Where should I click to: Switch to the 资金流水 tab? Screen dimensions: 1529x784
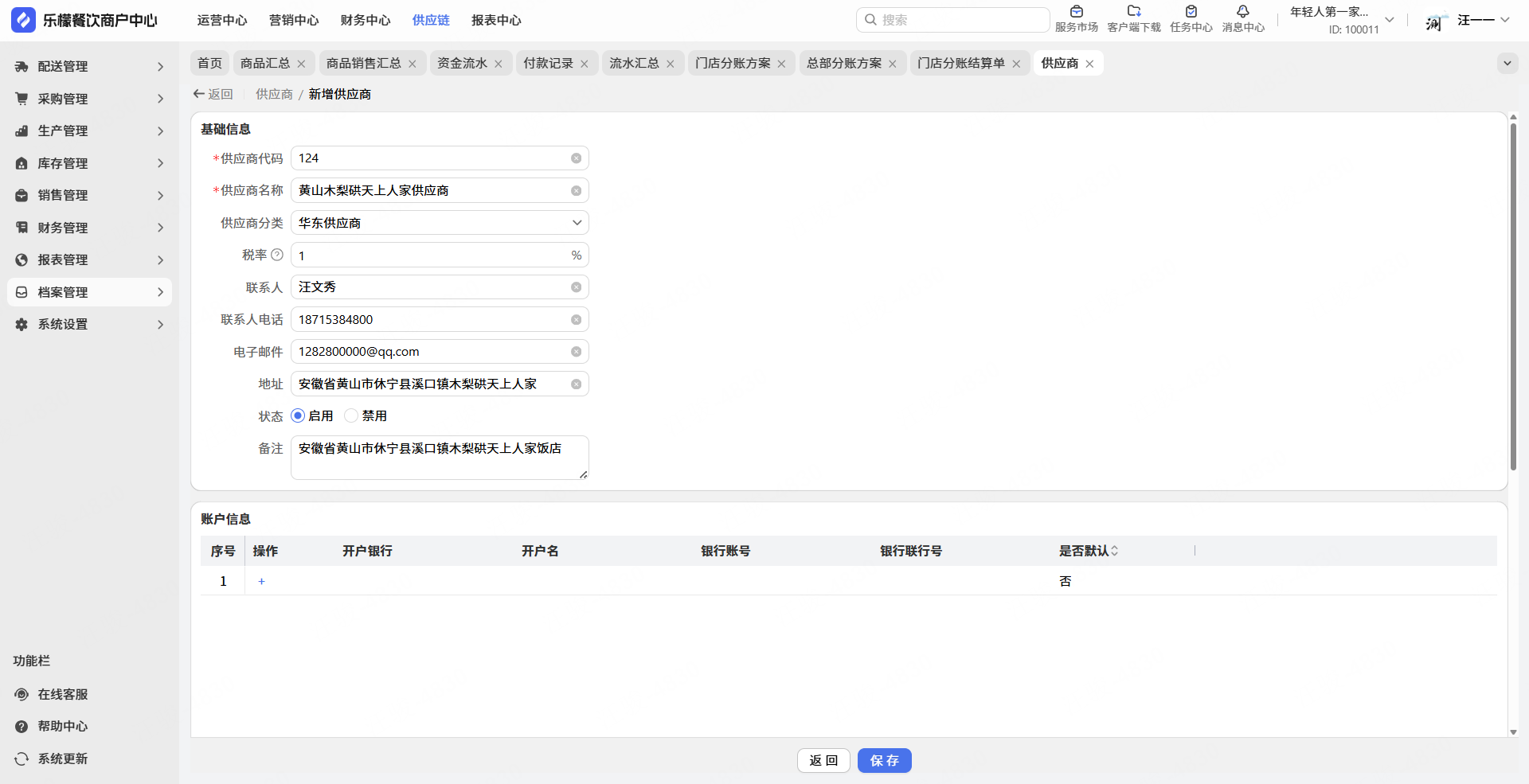[462, 64]
